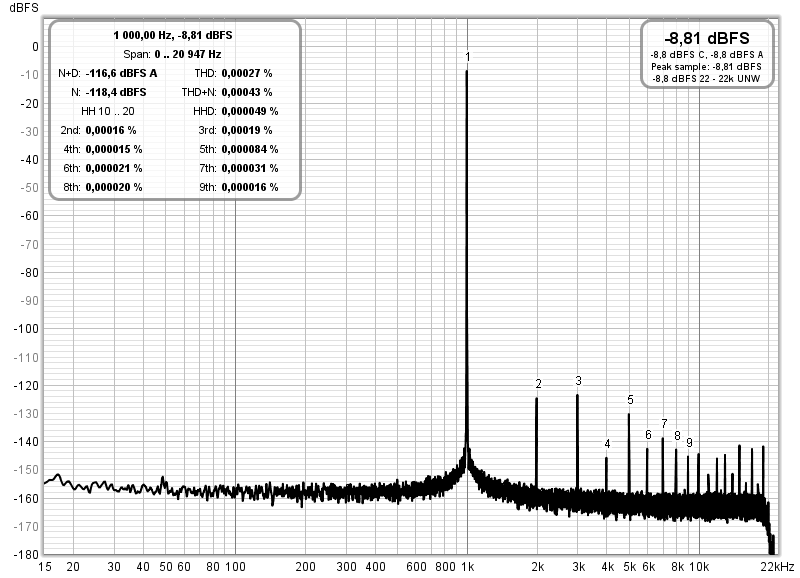Click the "-100" level axis label

pos(26,329)
